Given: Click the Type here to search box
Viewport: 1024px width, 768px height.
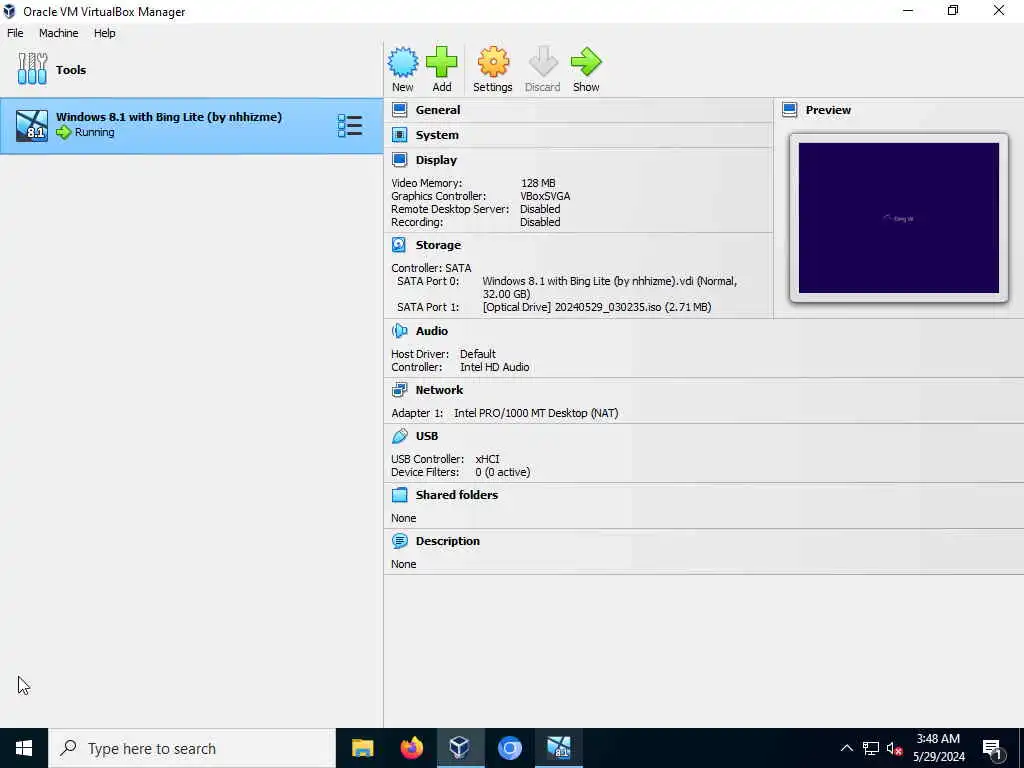Looking at the screenshot, I should pos(192,748).
